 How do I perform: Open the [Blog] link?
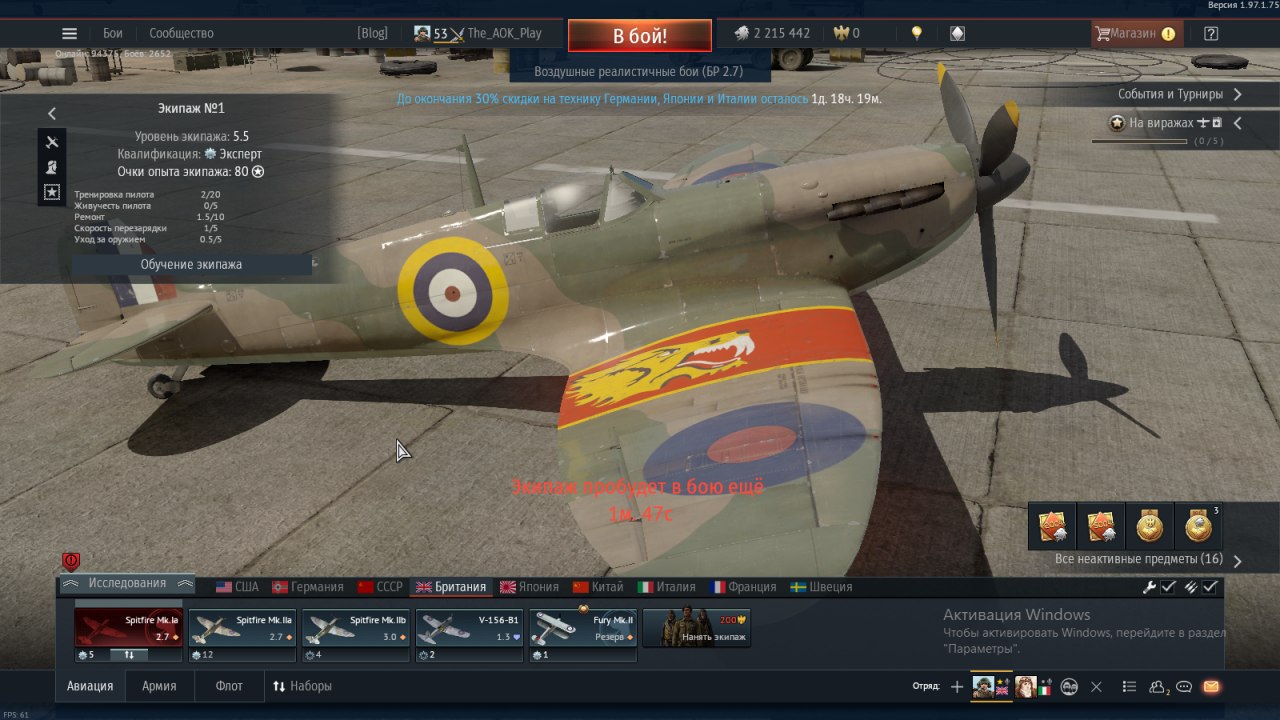(372, 33)
